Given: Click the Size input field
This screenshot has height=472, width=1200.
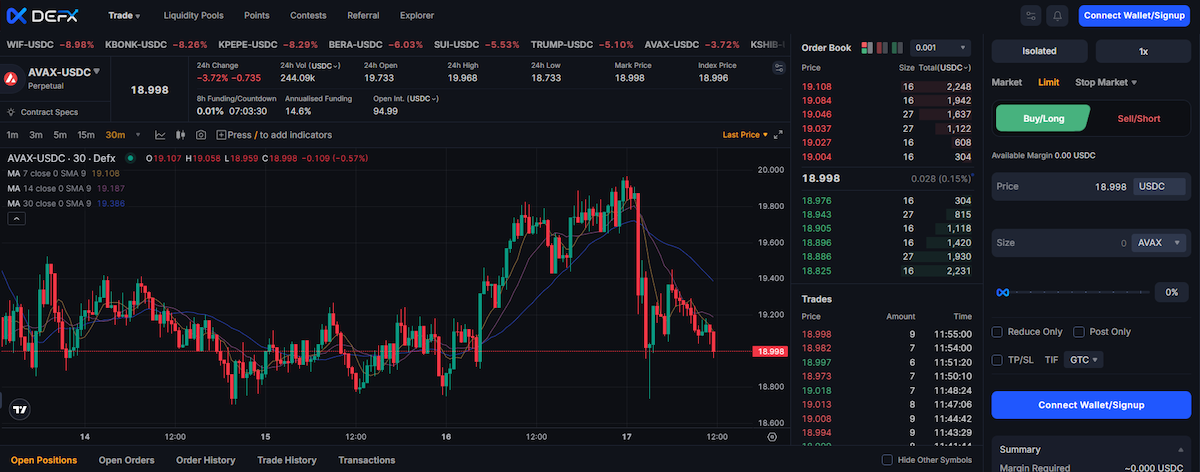Looking at the screenshot, I should [1090, 243].
